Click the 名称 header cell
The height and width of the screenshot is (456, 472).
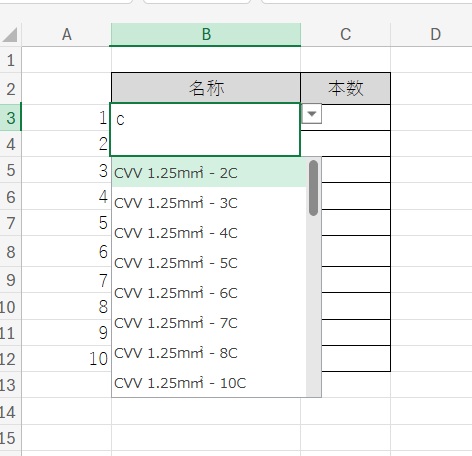pos(206,88)
